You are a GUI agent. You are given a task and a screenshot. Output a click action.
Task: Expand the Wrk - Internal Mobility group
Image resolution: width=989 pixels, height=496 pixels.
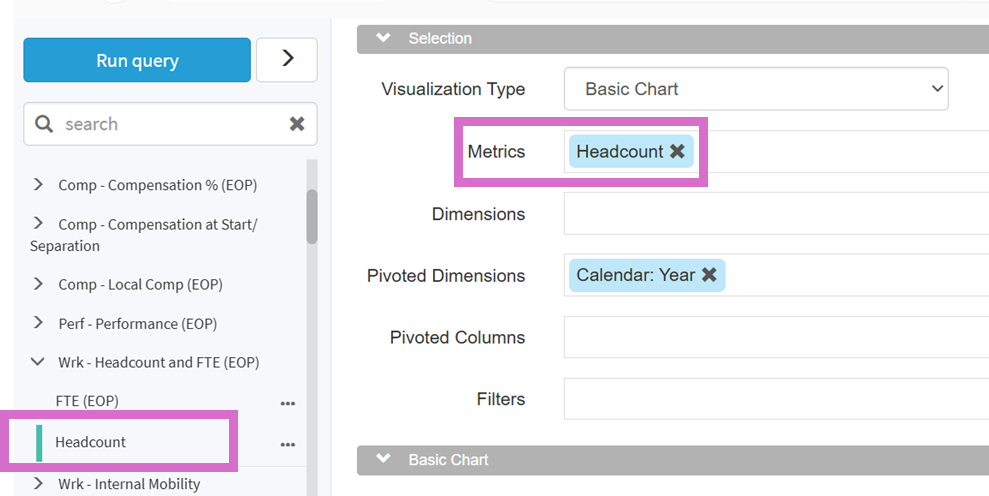[39, 484]
